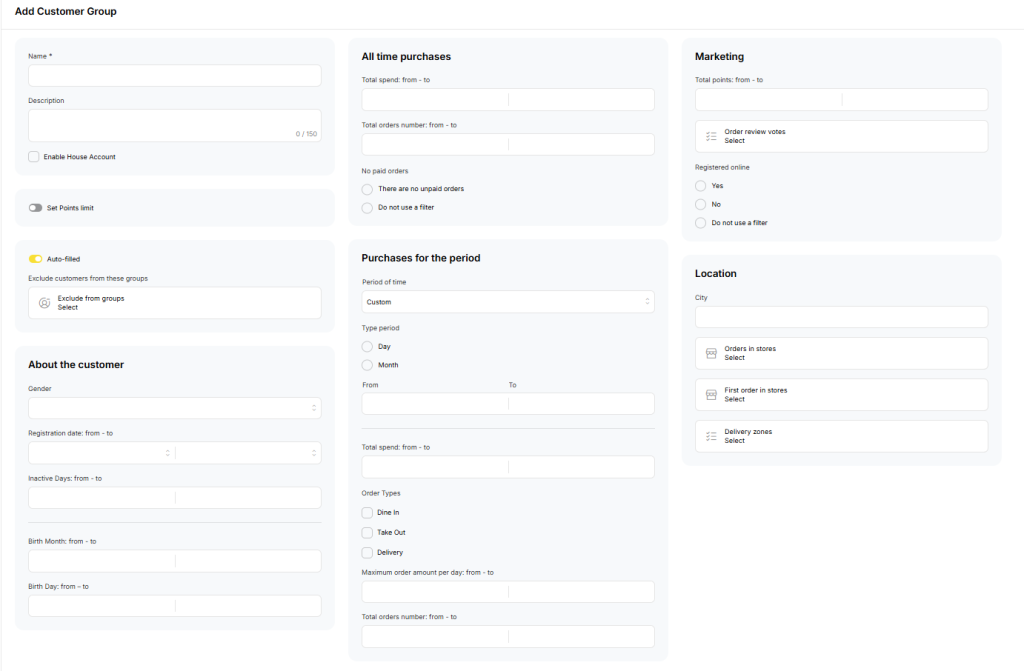Viewport: 1024px width, 671px height.
Task: Check the Delivery order type
Action: point(367,553)
